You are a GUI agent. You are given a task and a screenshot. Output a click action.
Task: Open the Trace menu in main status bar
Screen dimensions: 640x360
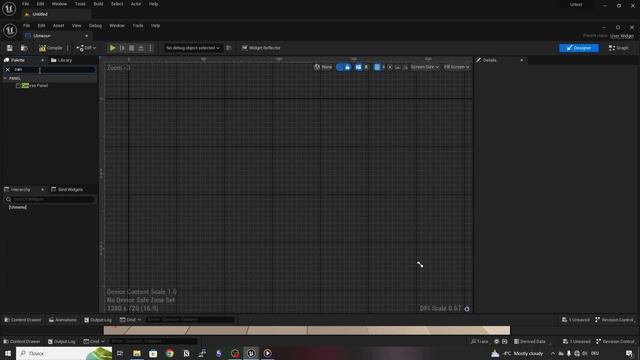480,342
